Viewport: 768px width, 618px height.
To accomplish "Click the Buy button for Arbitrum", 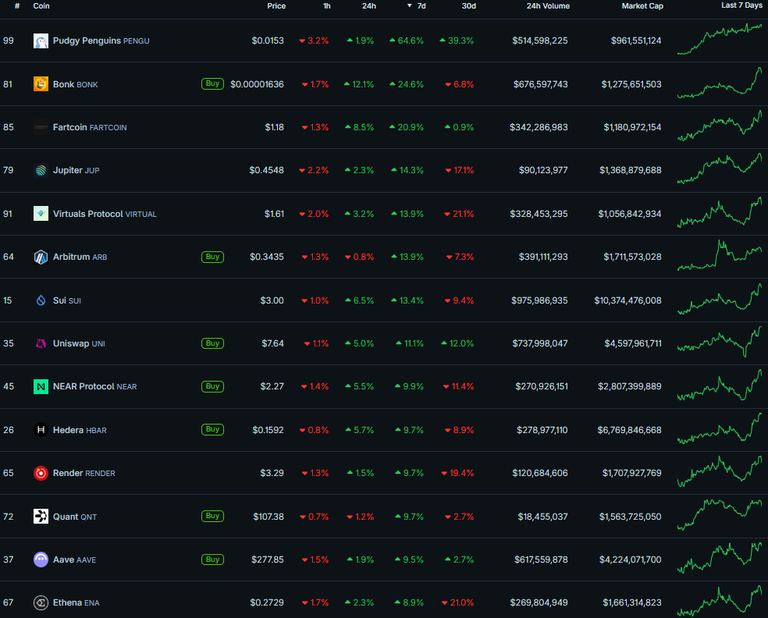I will pos(213,257).
